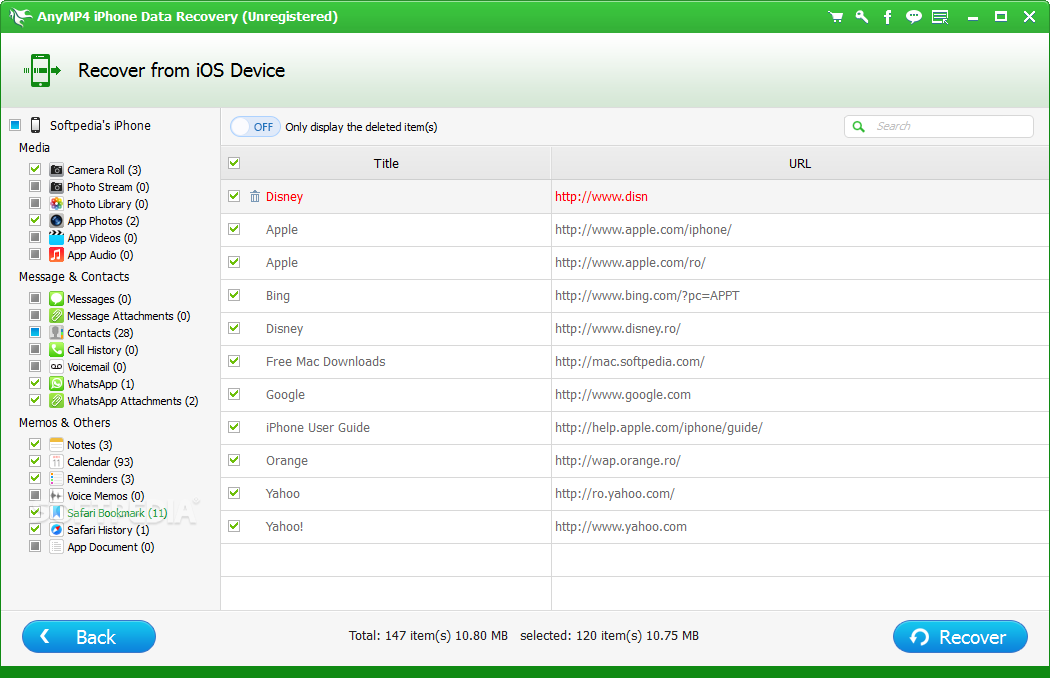Uncheck the Google bookmark row checkbox
This screenshot has height=678, width=1050.
click(x=234, y=394)
